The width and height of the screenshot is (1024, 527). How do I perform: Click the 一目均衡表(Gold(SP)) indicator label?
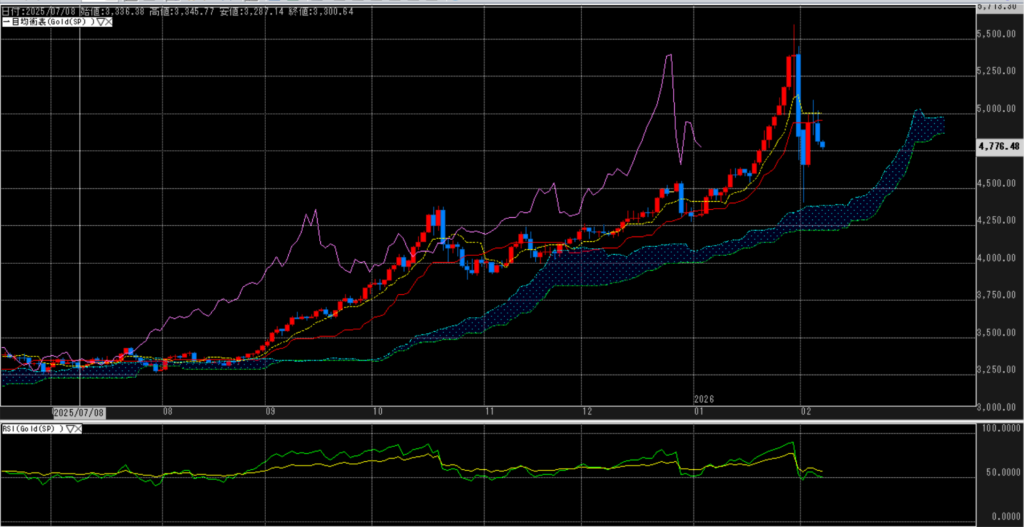(46, 21)
